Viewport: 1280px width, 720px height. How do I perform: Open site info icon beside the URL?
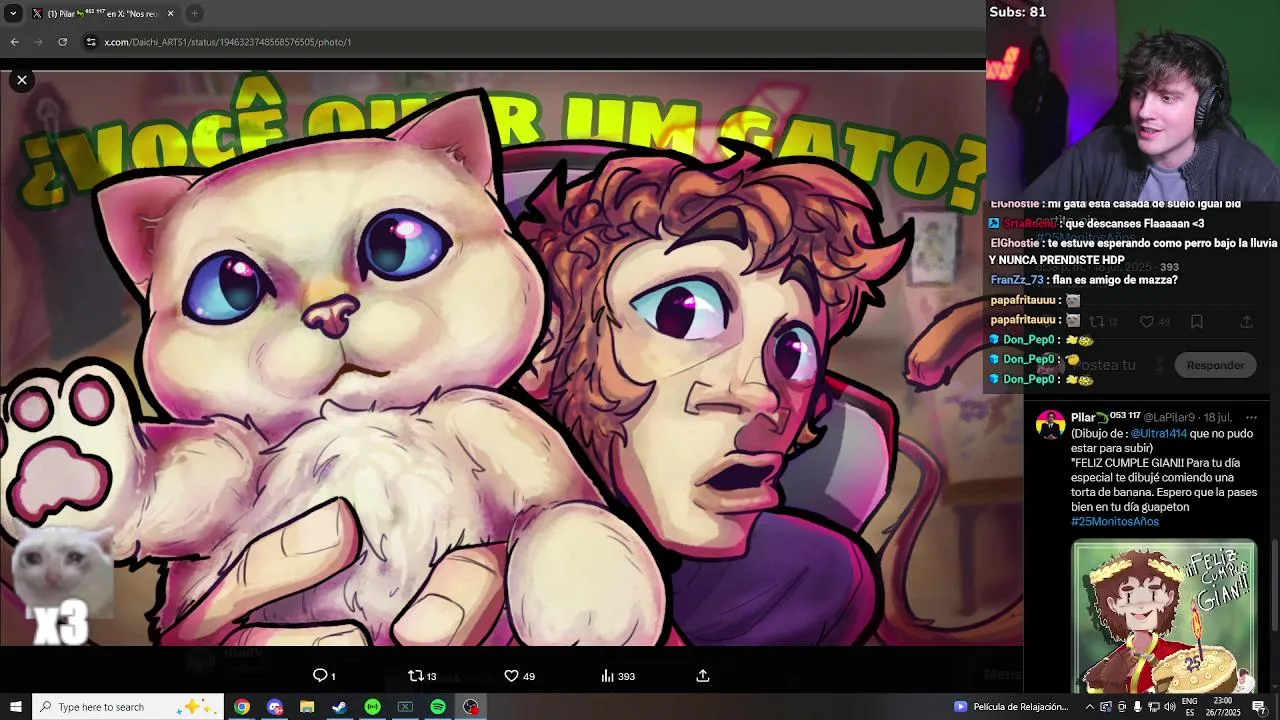click(91, 42)
